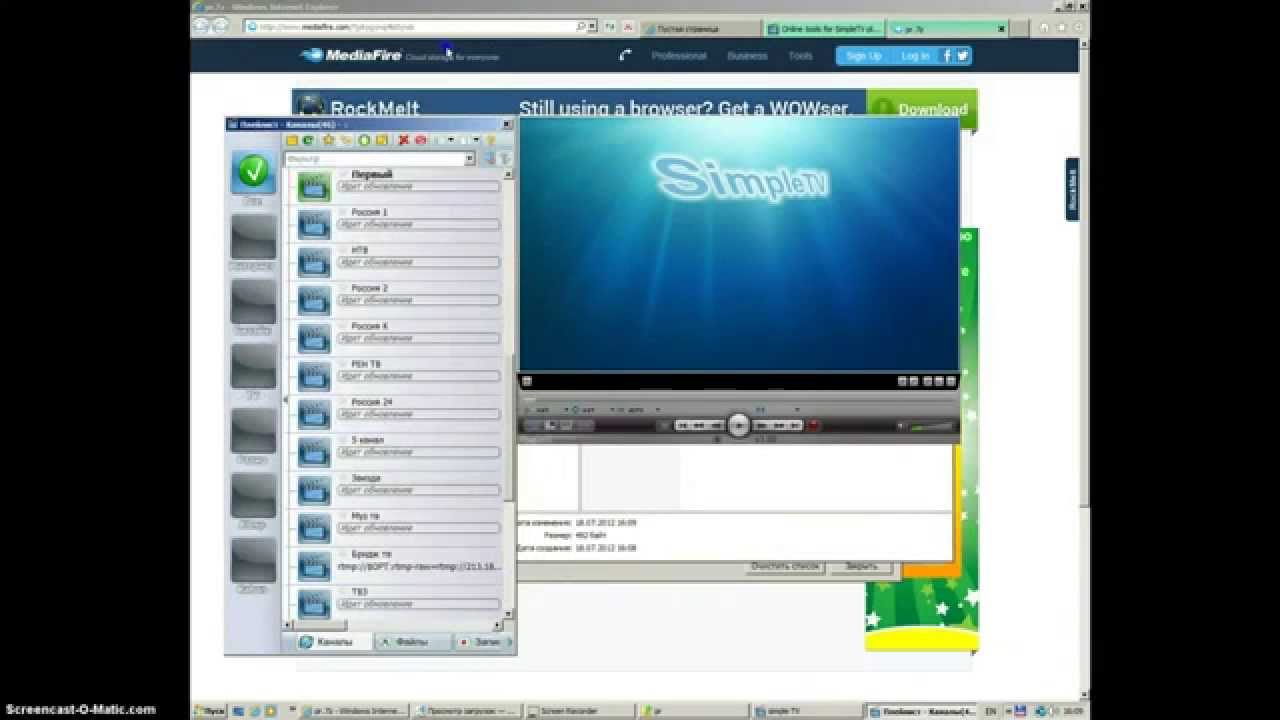Click the Россия К channel icon
Screen dimensions: 1280x720
pos(314,338)
